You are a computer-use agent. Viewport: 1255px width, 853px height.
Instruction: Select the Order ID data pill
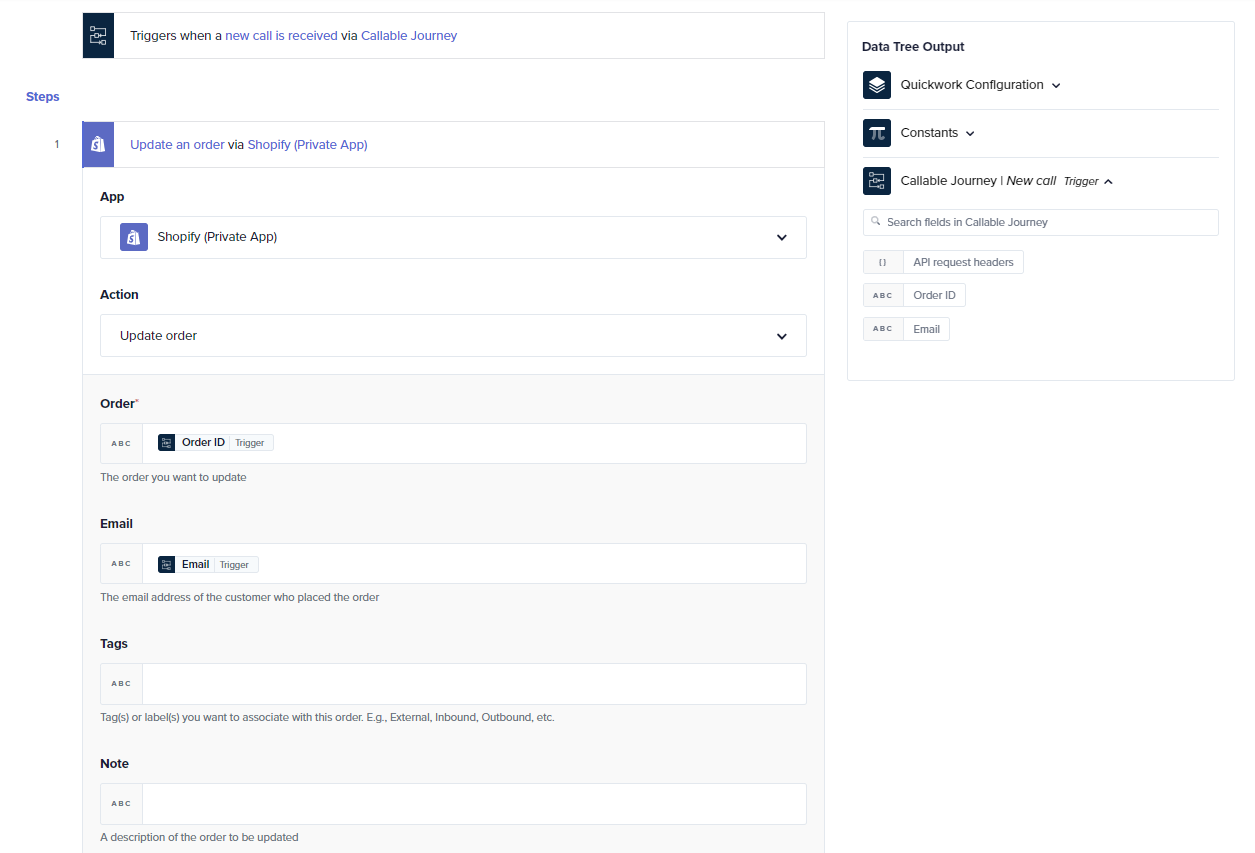click(914, 295)
